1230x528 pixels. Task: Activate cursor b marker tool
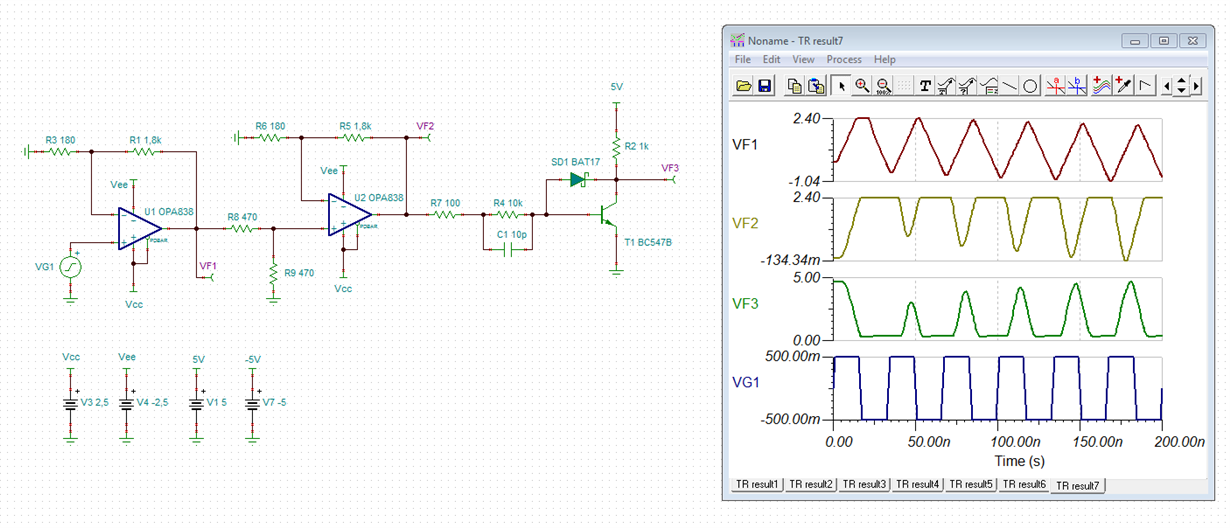(x=1076, y=86)
